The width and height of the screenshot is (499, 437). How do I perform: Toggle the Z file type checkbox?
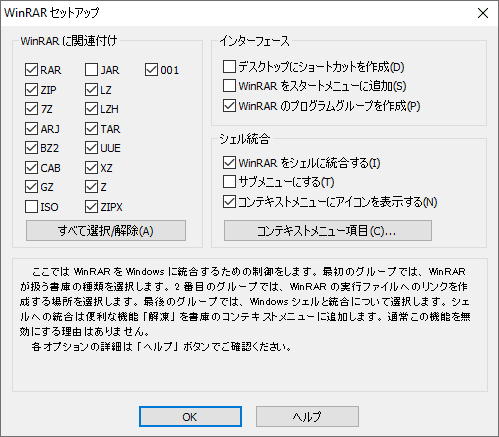click(x=91, y=187)
